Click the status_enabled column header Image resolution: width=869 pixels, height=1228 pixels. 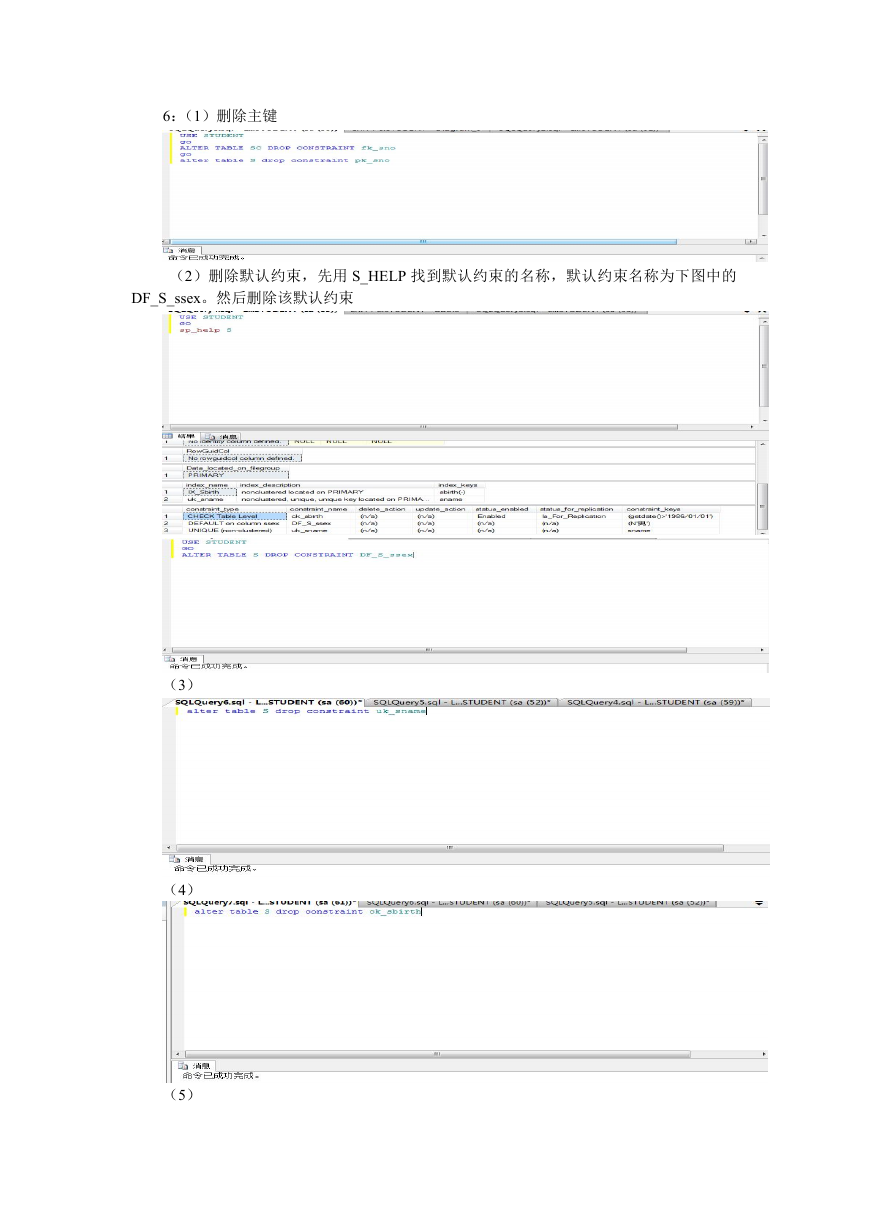505,509
